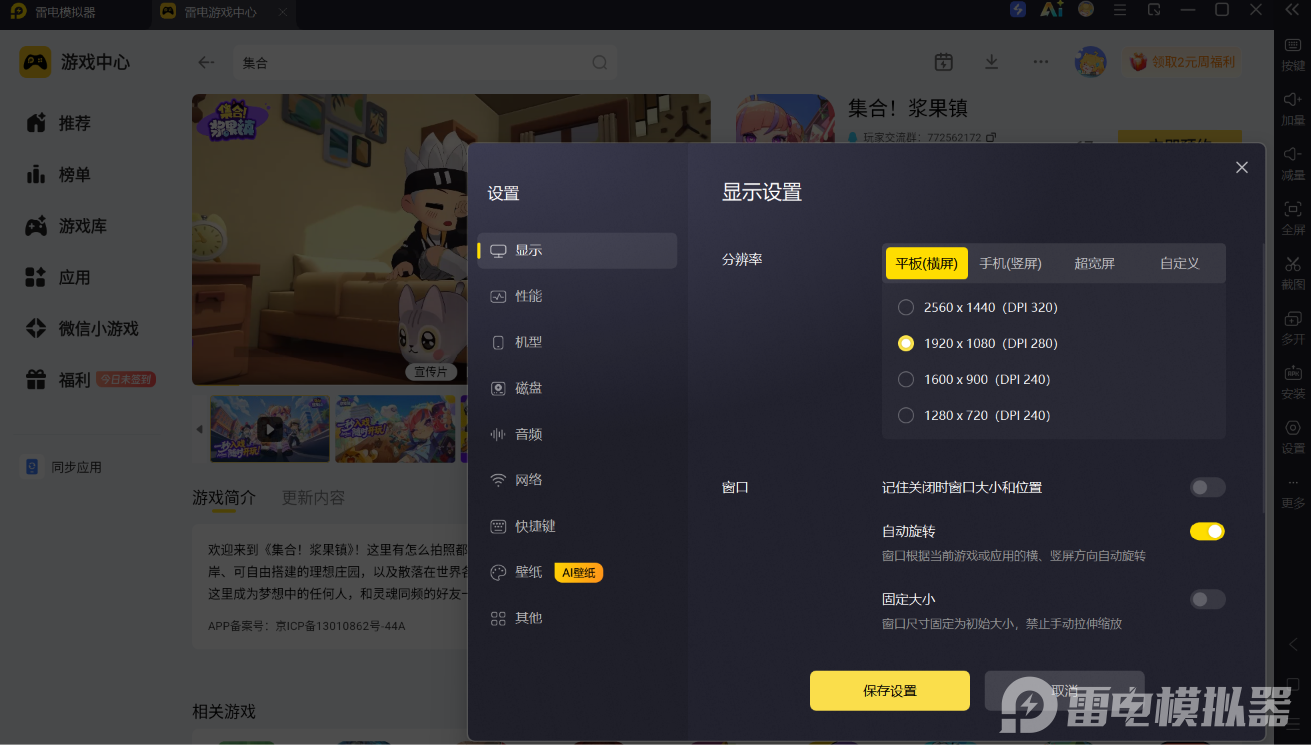Click 同步应用 in the sidebar

(64, 467)
